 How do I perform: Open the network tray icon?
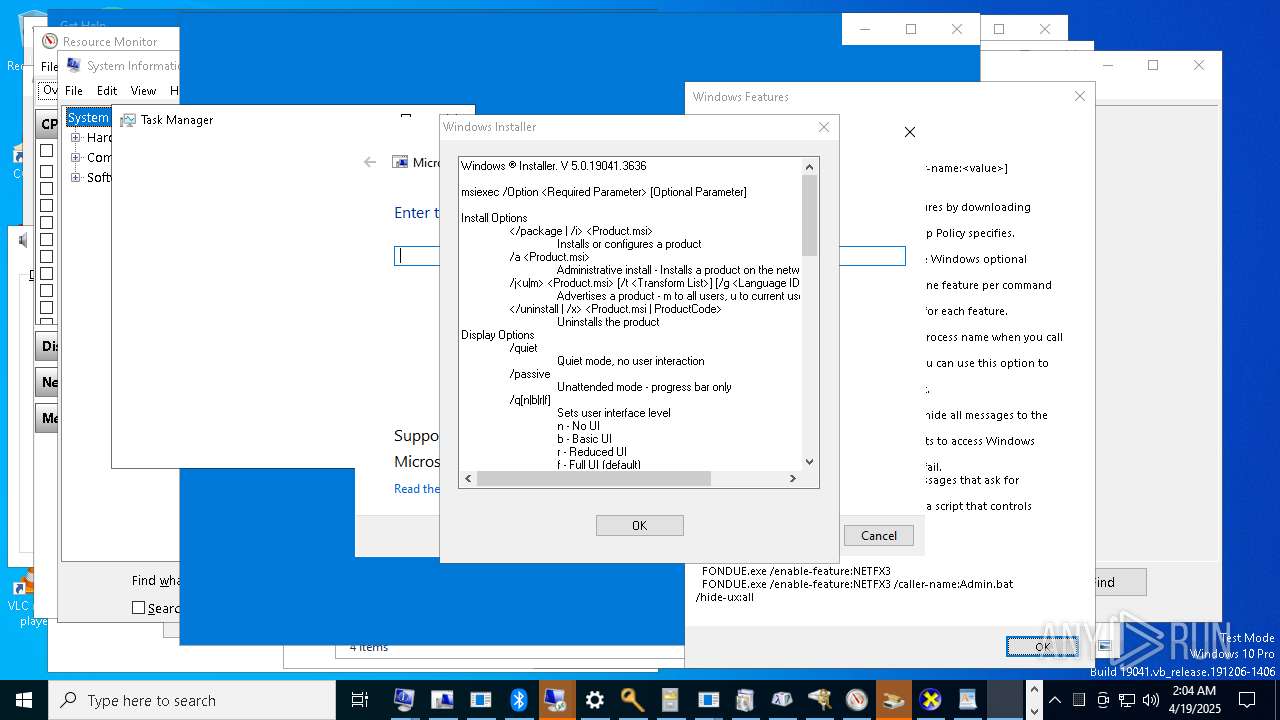1127,700
